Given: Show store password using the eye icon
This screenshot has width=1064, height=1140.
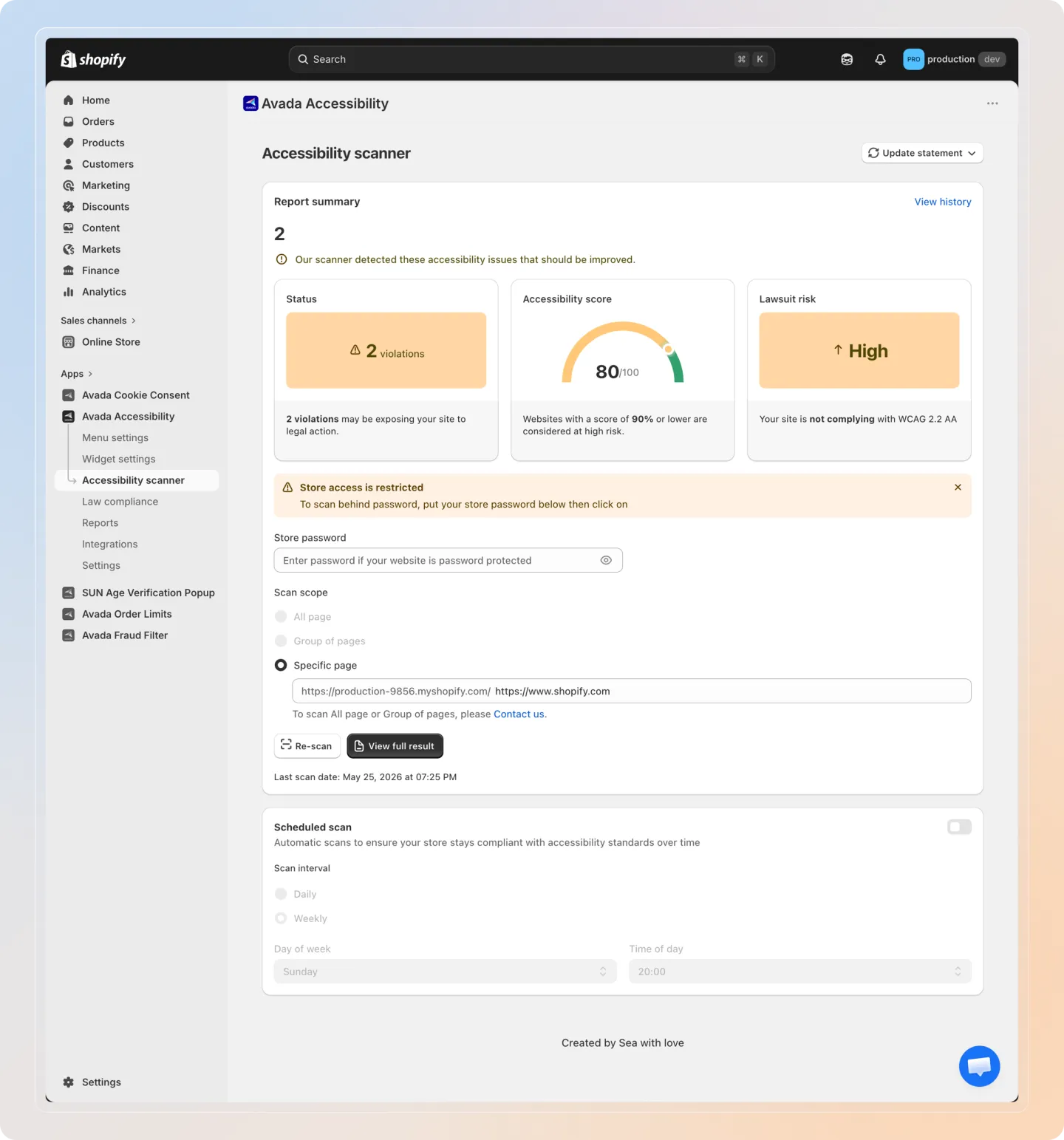Looking at the screenshot, I should (x=606, y=560).
